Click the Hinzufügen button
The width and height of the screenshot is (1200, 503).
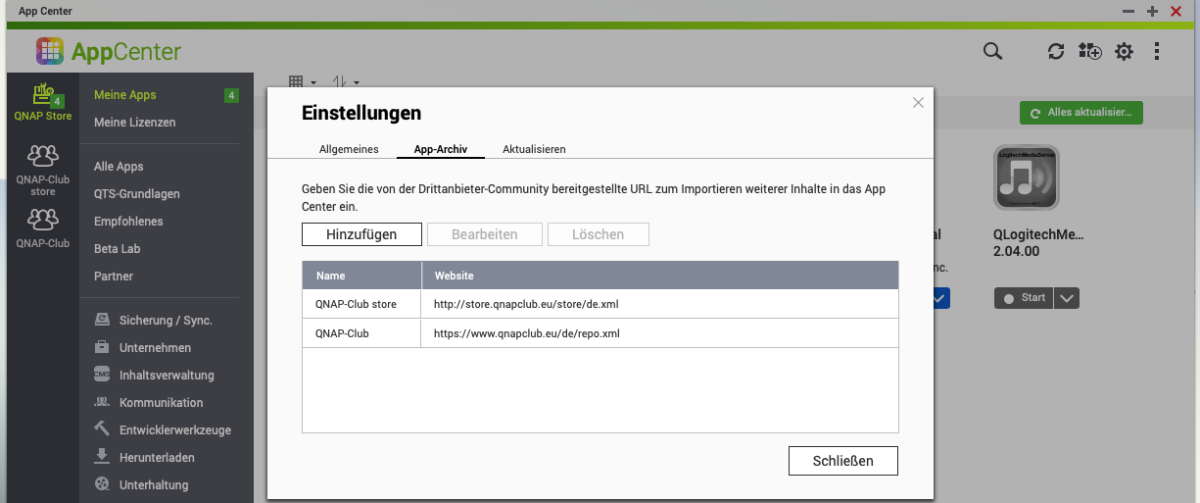click(x=361, y=234)
